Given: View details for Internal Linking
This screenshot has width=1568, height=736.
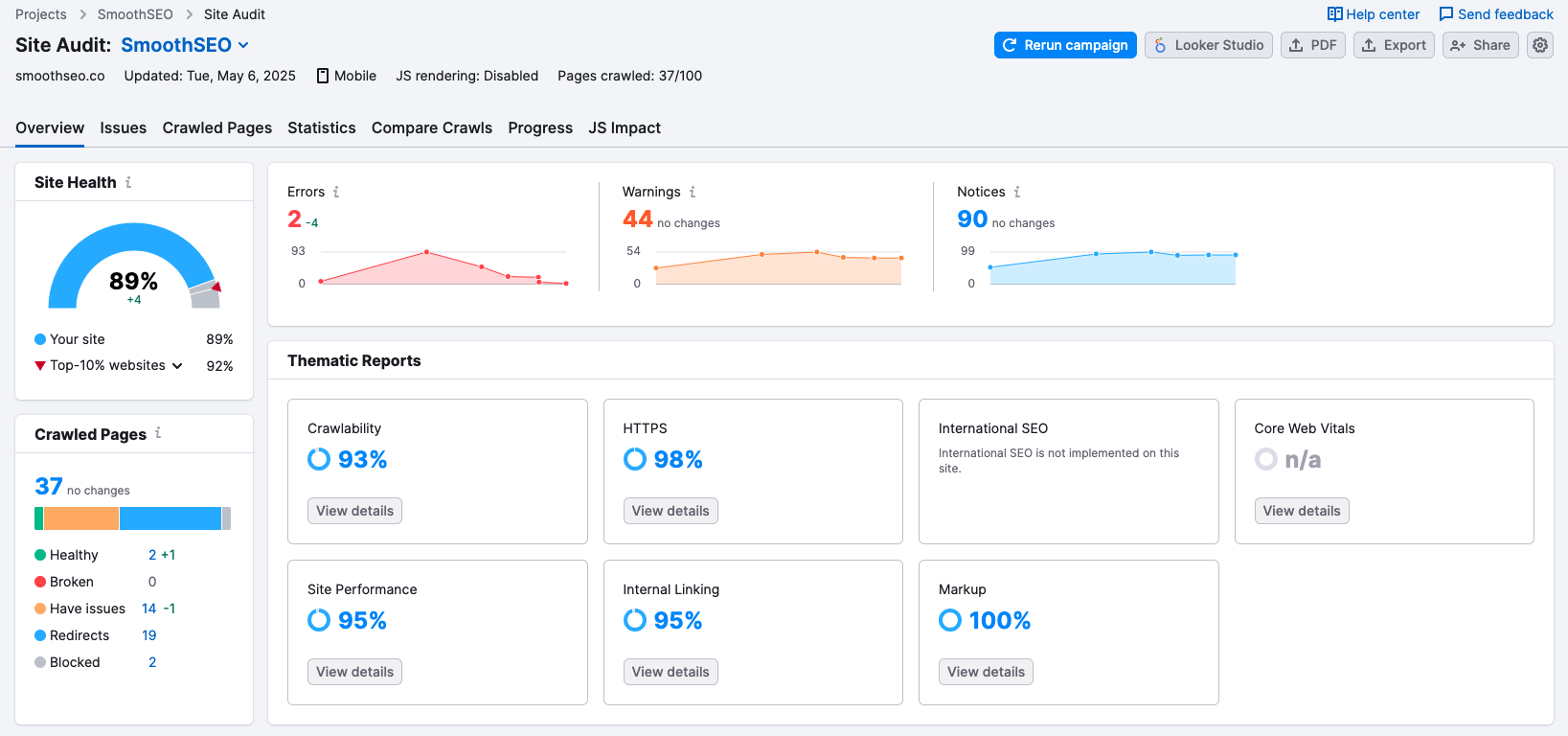Looking at the screenshot, I should [x=670, y=672].
